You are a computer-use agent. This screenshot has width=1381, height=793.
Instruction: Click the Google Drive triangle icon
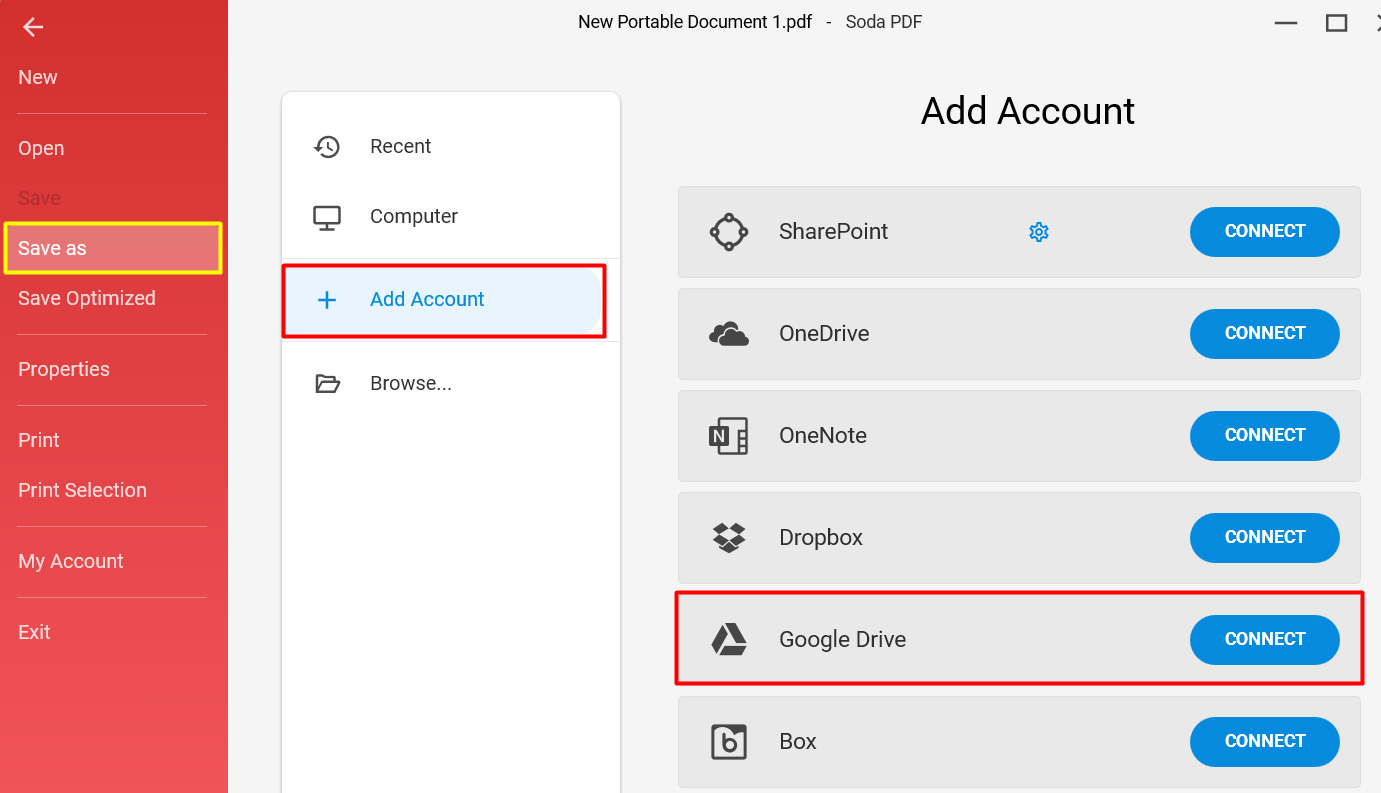(729, 639)
